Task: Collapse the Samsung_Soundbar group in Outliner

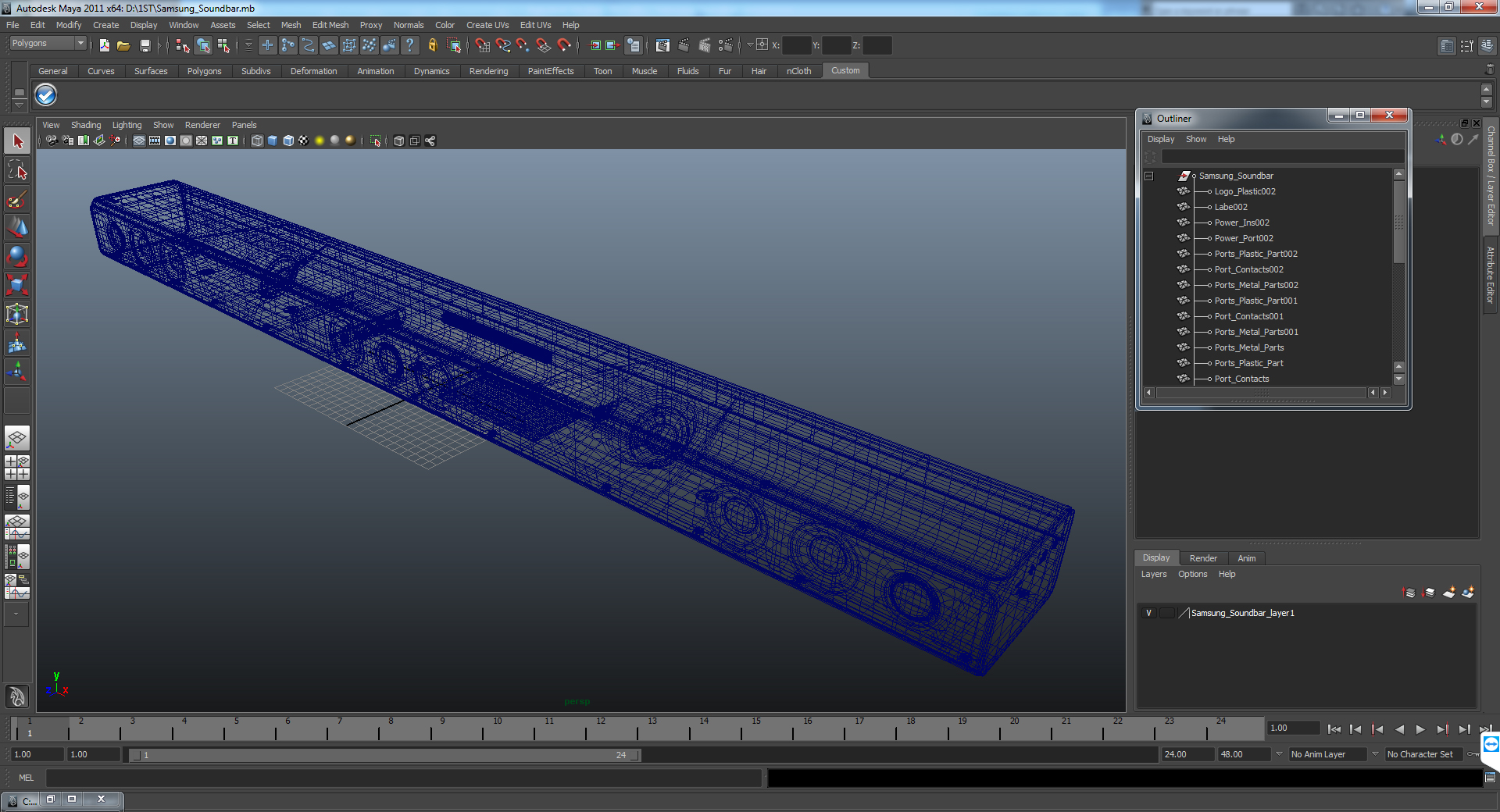Action: pos(1149,176)
